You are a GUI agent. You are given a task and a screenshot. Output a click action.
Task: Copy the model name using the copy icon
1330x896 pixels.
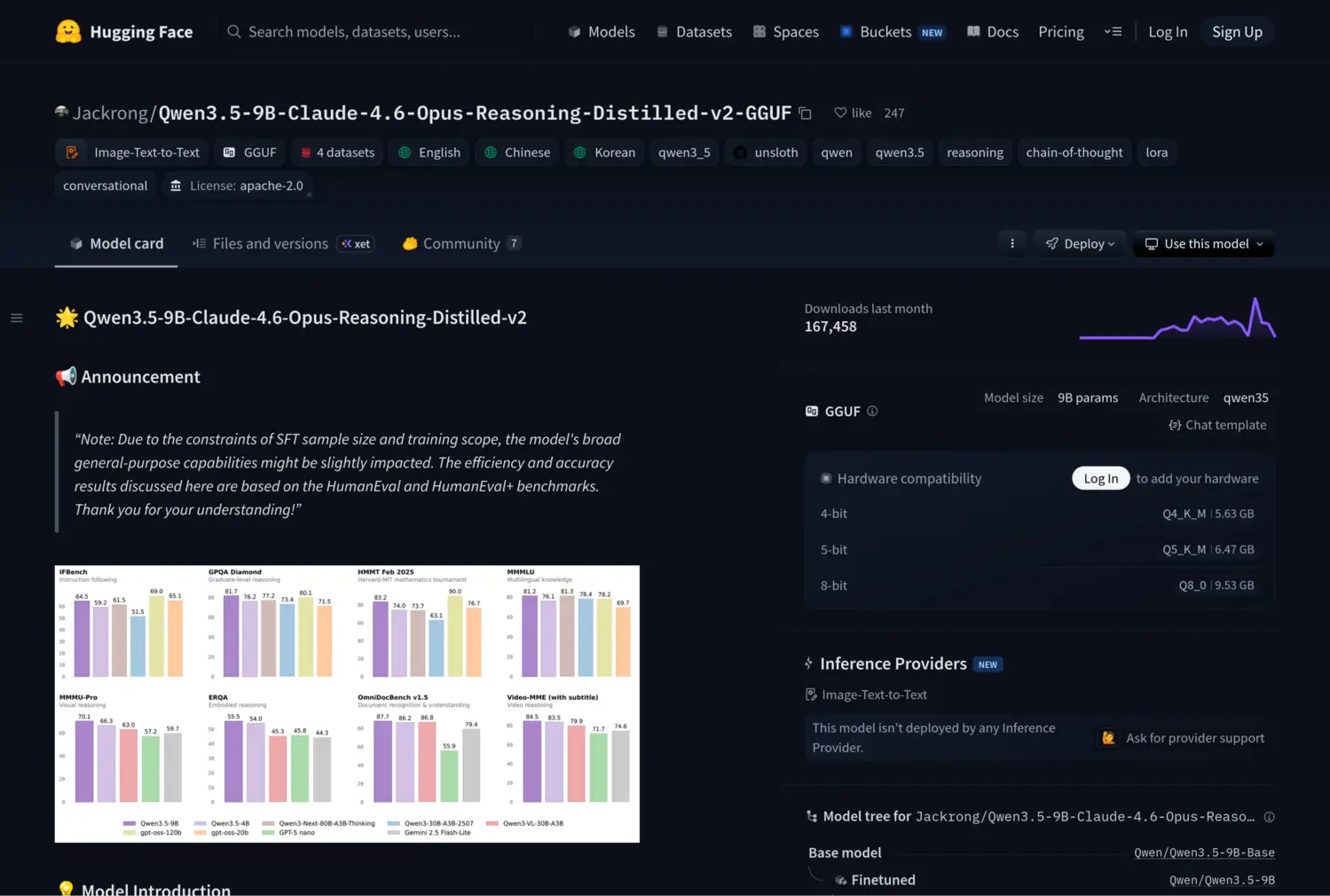805,114
